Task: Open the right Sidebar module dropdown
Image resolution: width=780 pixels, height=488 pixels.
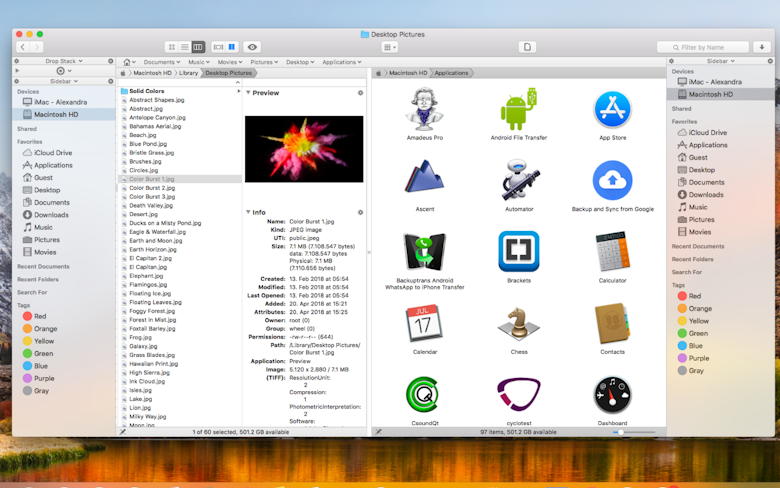Action: tap(721, 61)
